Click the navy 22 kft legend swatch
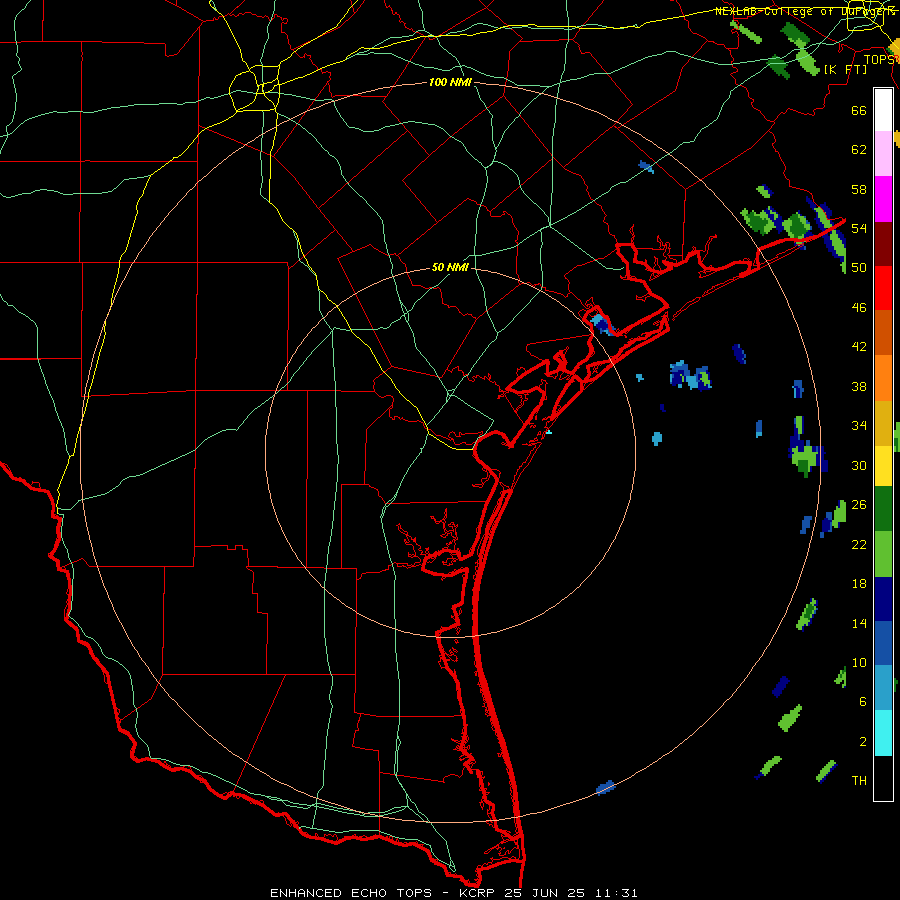 (x=883, y=599)
